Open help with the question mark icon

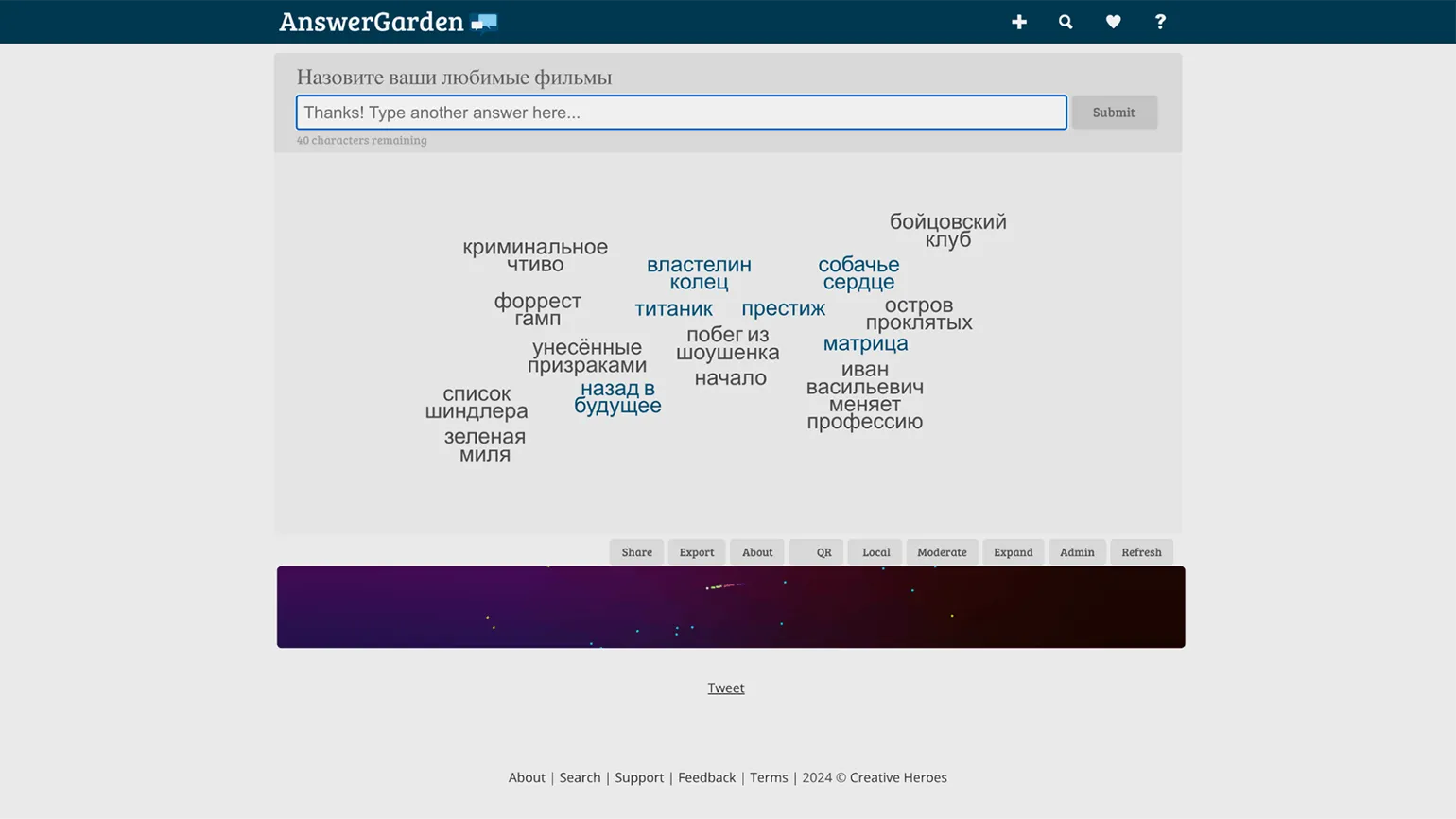point(1160,22)
